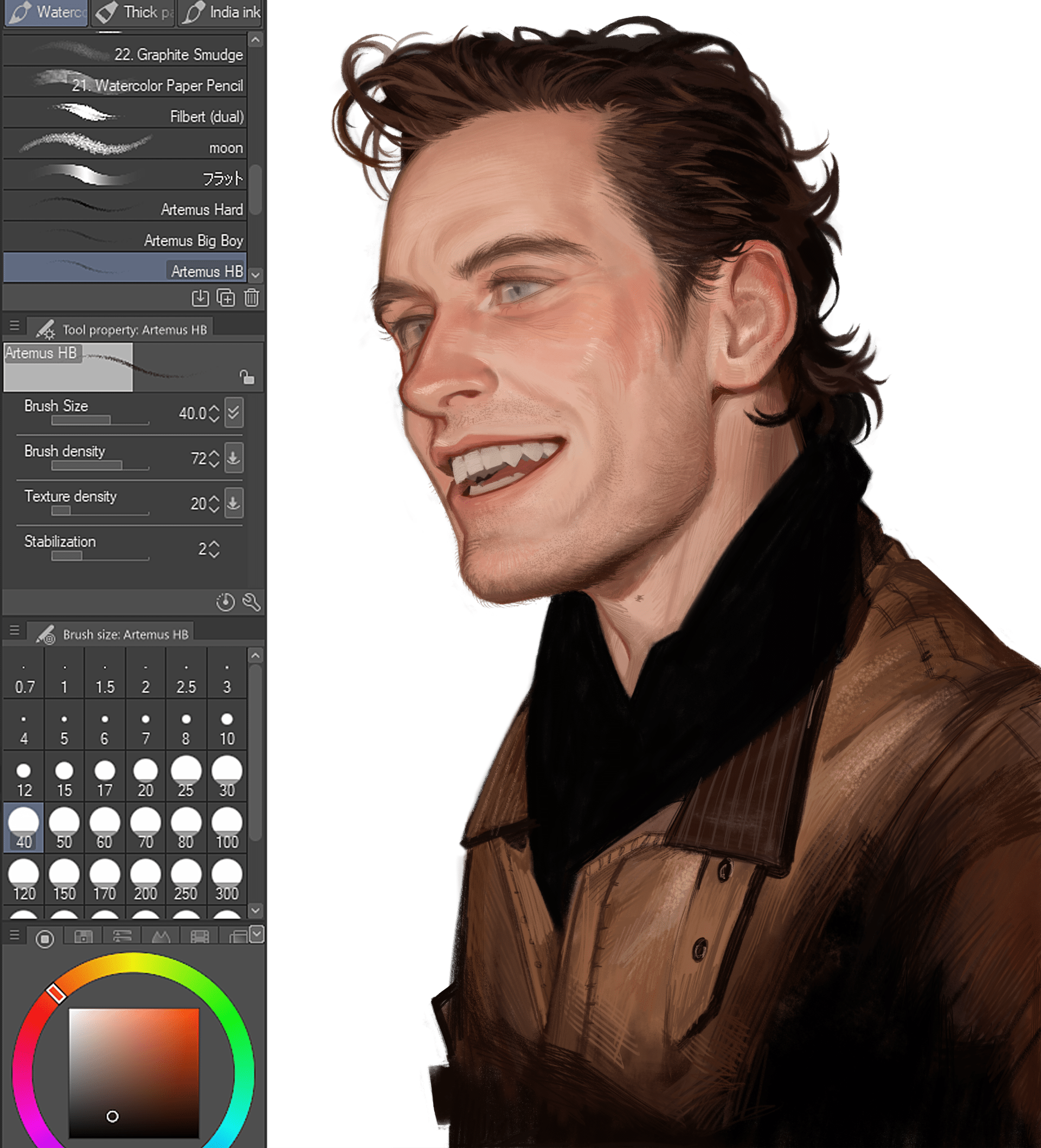Viewport: 1041px width, 1148px height.
Task: Click the color square saturation picker
Action: [134, 1073]
